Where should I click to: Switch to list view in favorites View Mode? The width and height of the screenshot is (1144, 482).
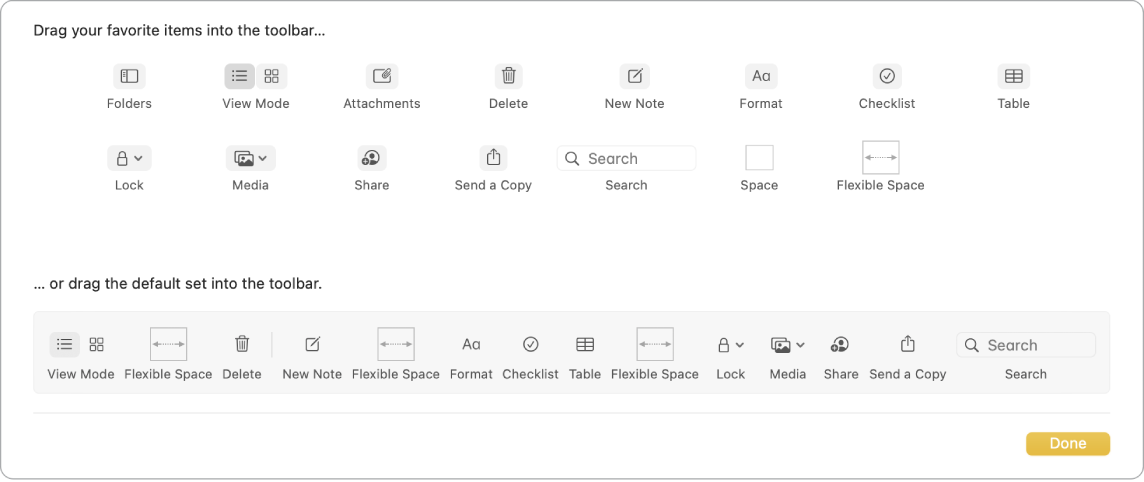pos(240,76)
